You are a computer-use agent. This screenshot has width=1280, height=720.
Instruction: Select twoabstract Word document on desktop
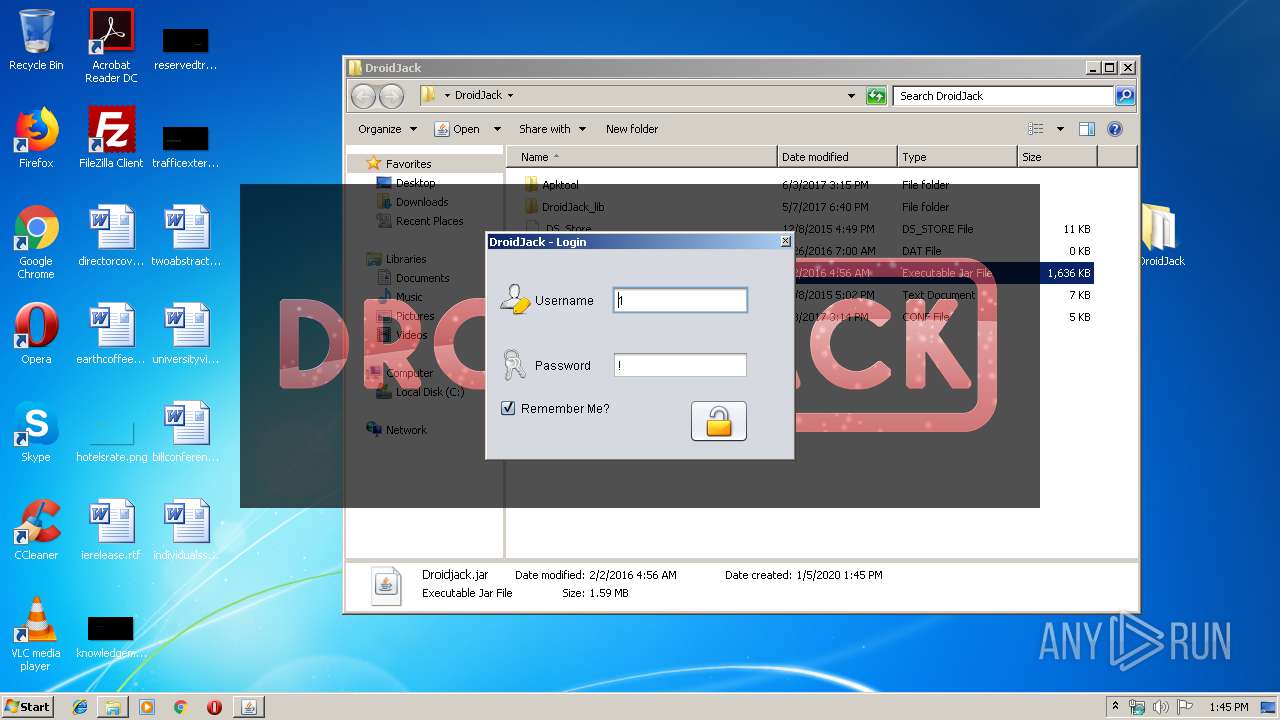click(x=186, y=236)
